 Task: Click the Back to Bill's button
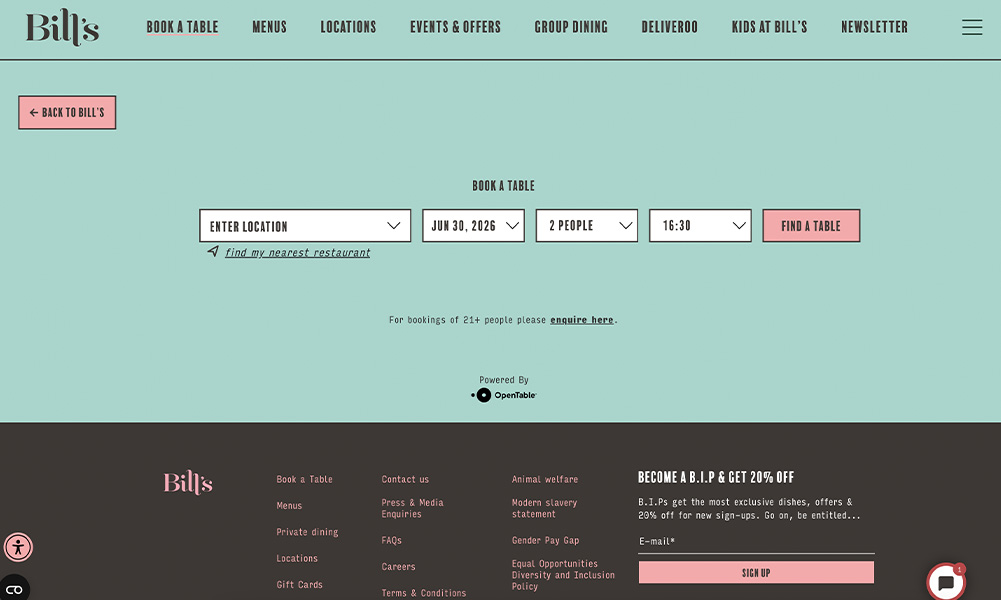67,112
